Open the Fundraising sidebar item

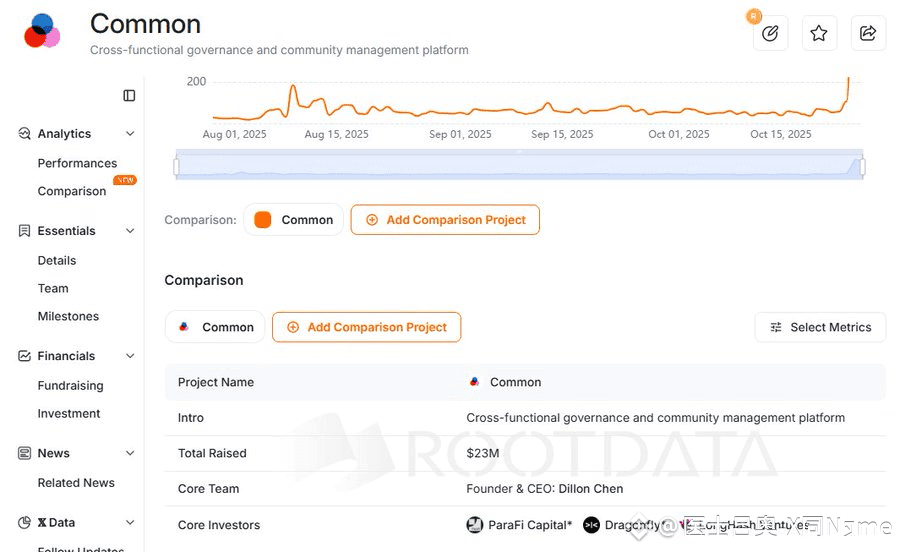click(x=70, y=385)
